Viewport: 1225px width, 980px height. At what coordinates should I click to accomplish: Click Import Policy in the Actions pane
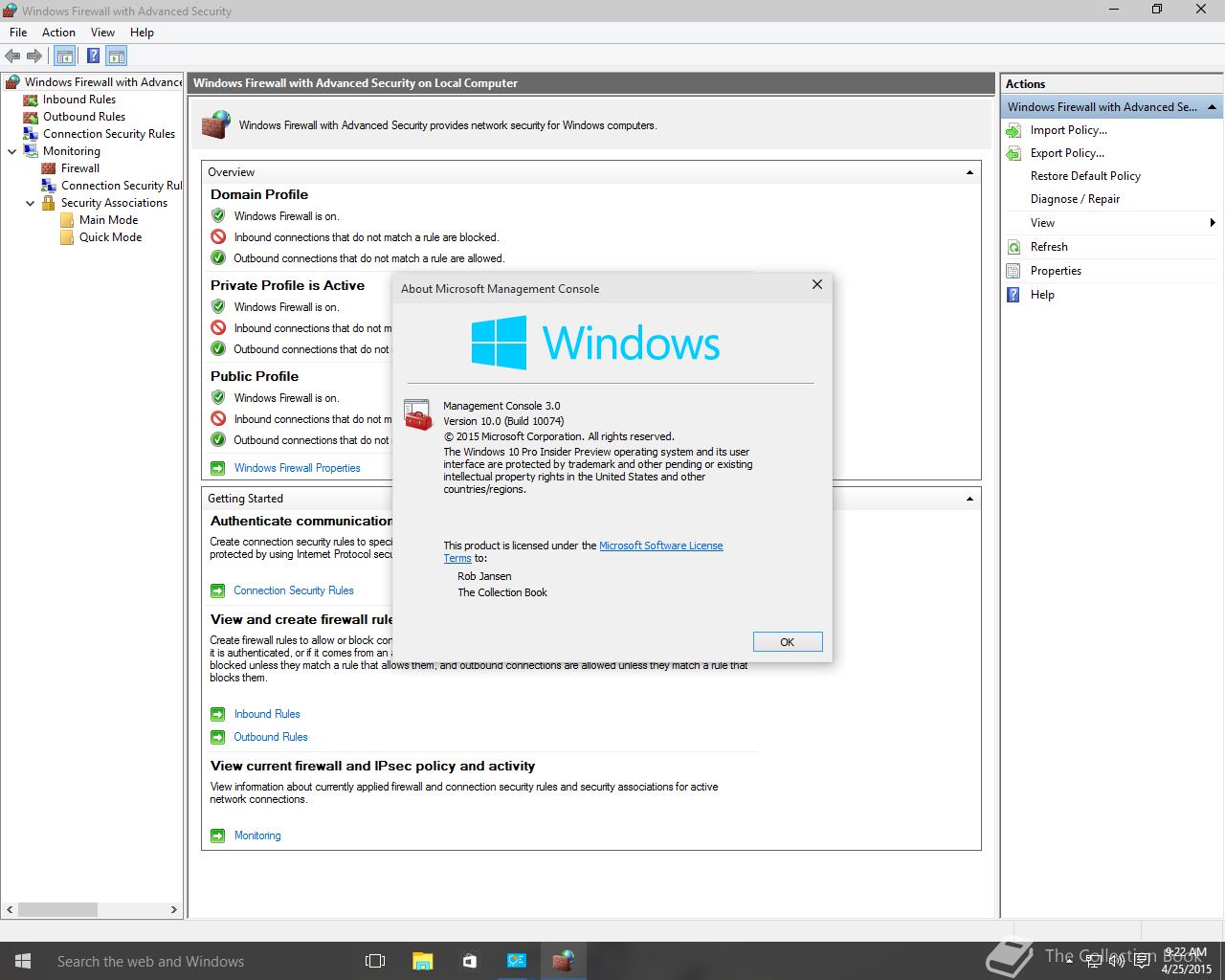[x=1068, y=130]
